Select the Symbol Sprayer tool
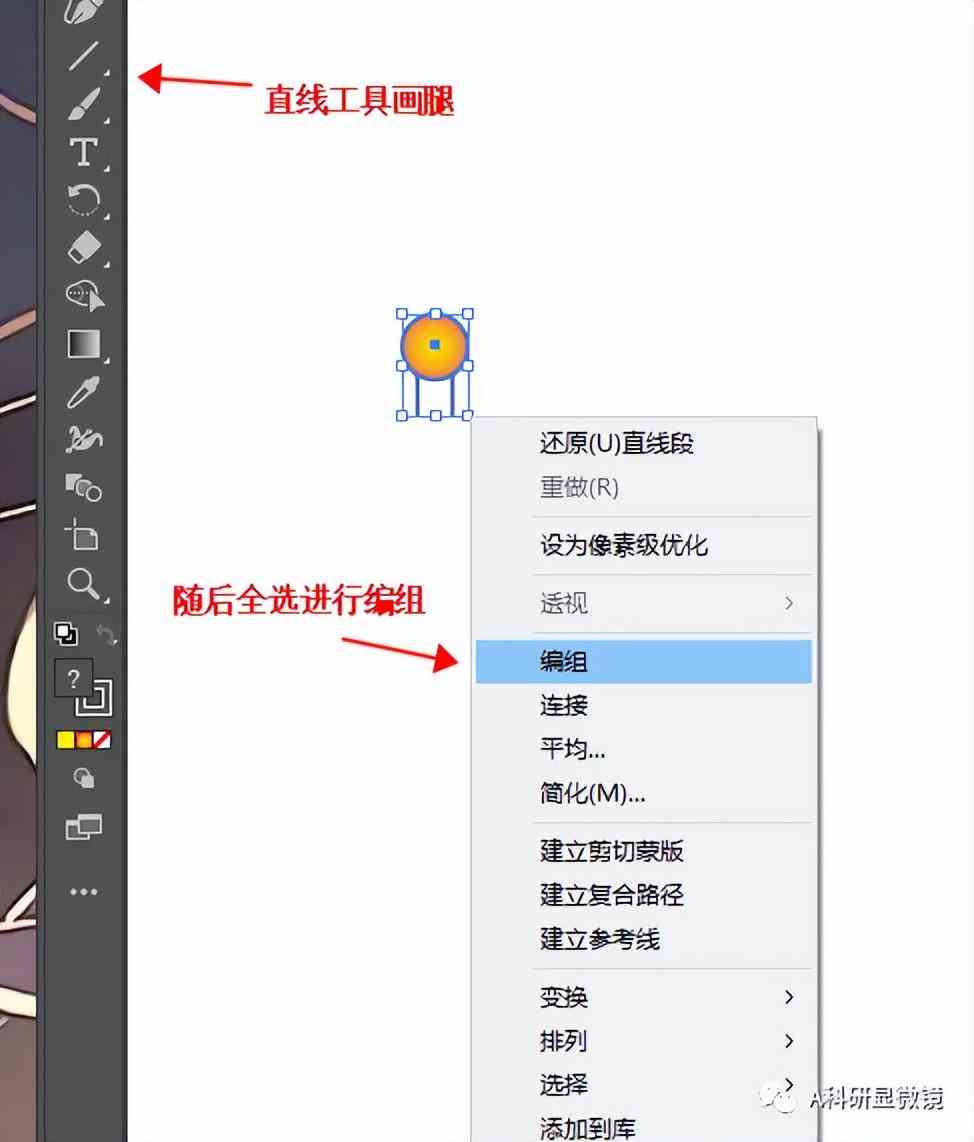The image size is (974, 1142). coord(84,439)
